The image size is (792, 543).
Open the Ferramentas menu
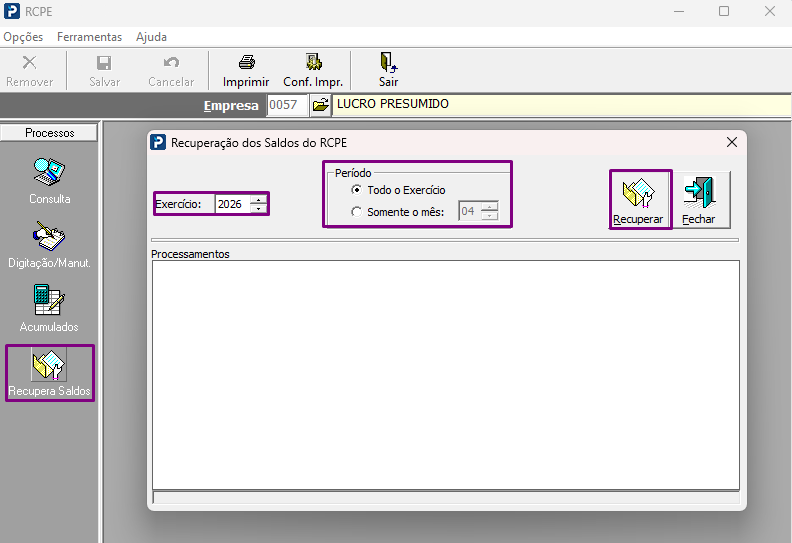click(89, 37)
